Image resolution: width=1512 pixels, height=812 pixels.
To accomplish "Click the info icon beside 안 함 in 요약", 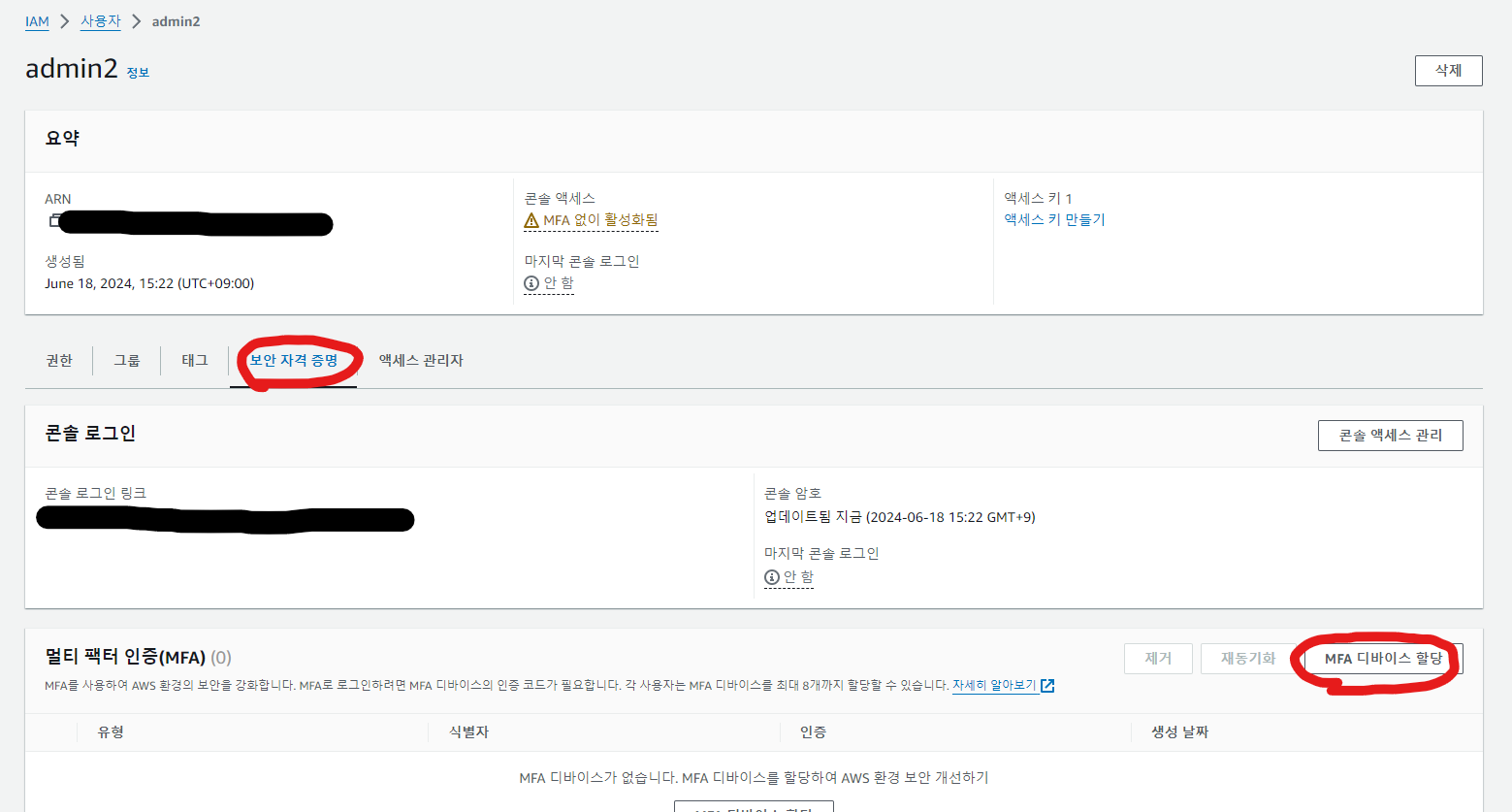I will (530, 283).
